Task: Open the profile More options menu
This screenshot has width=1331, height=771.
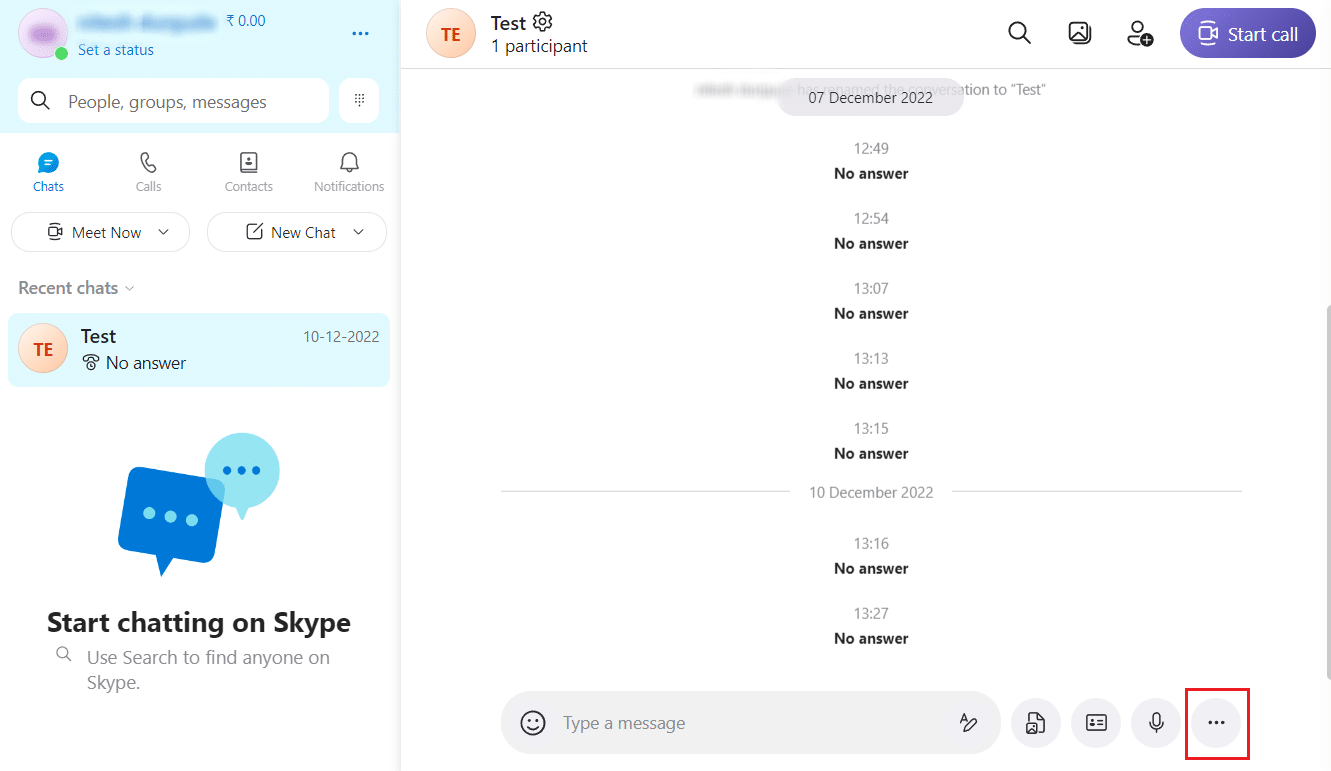Action: 361,34
